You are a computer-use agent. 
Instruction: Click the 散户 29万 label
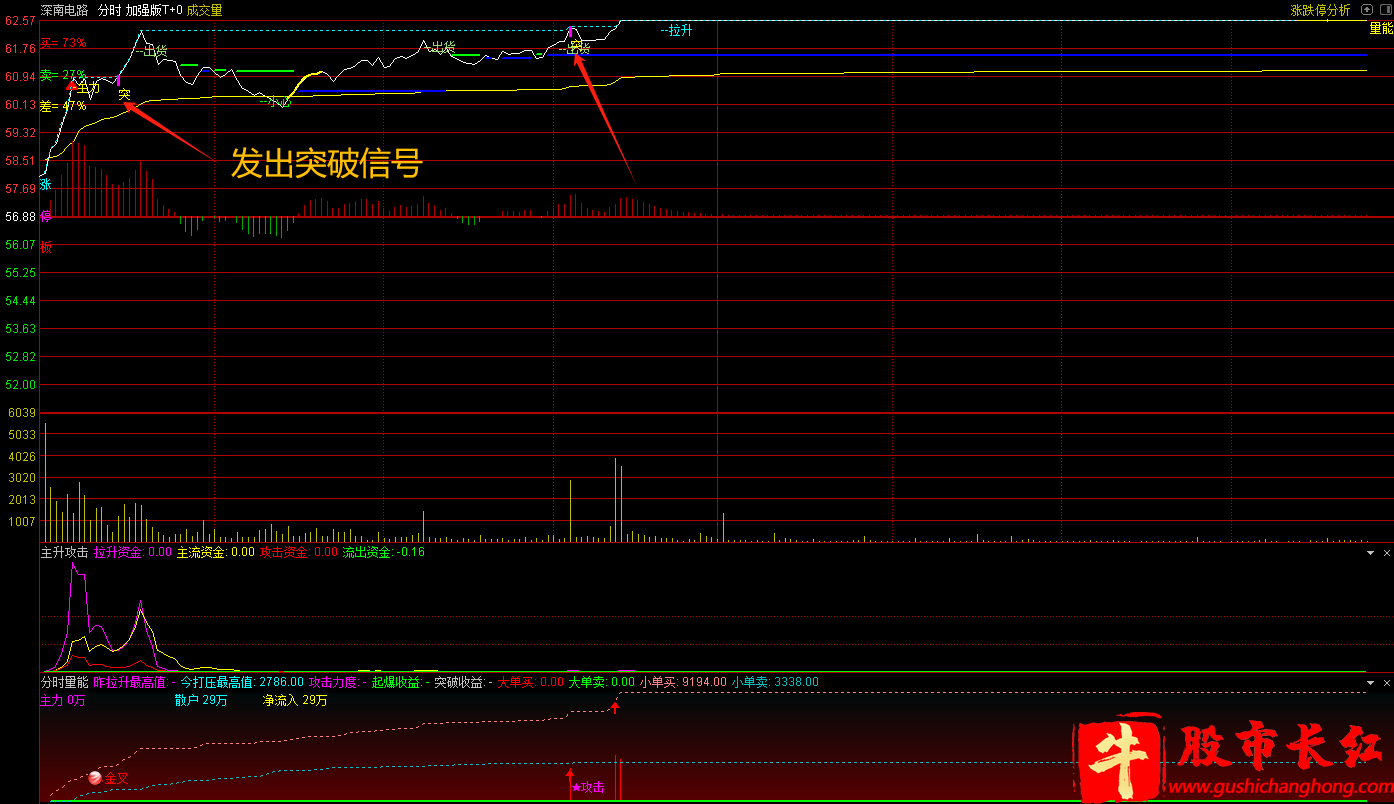(201, 701)
